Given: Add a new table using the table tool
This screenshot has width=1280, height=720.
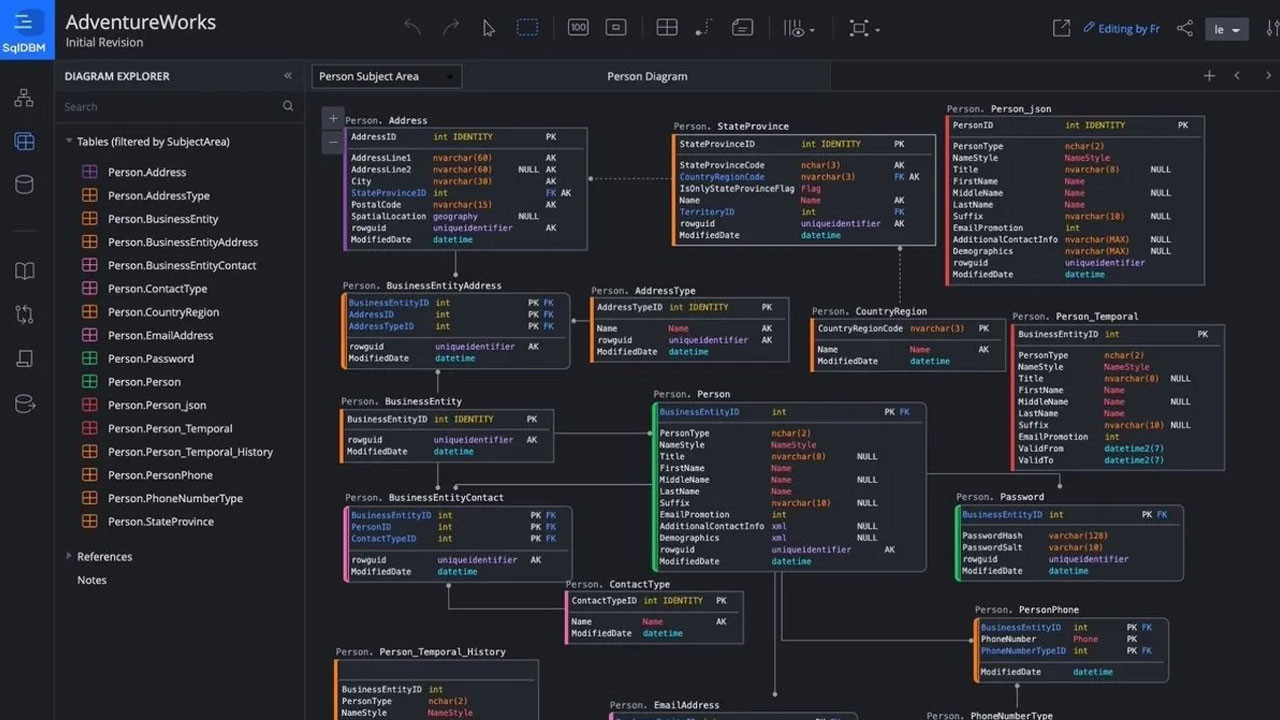Looking at the screenshot, I should click(667, 28).
